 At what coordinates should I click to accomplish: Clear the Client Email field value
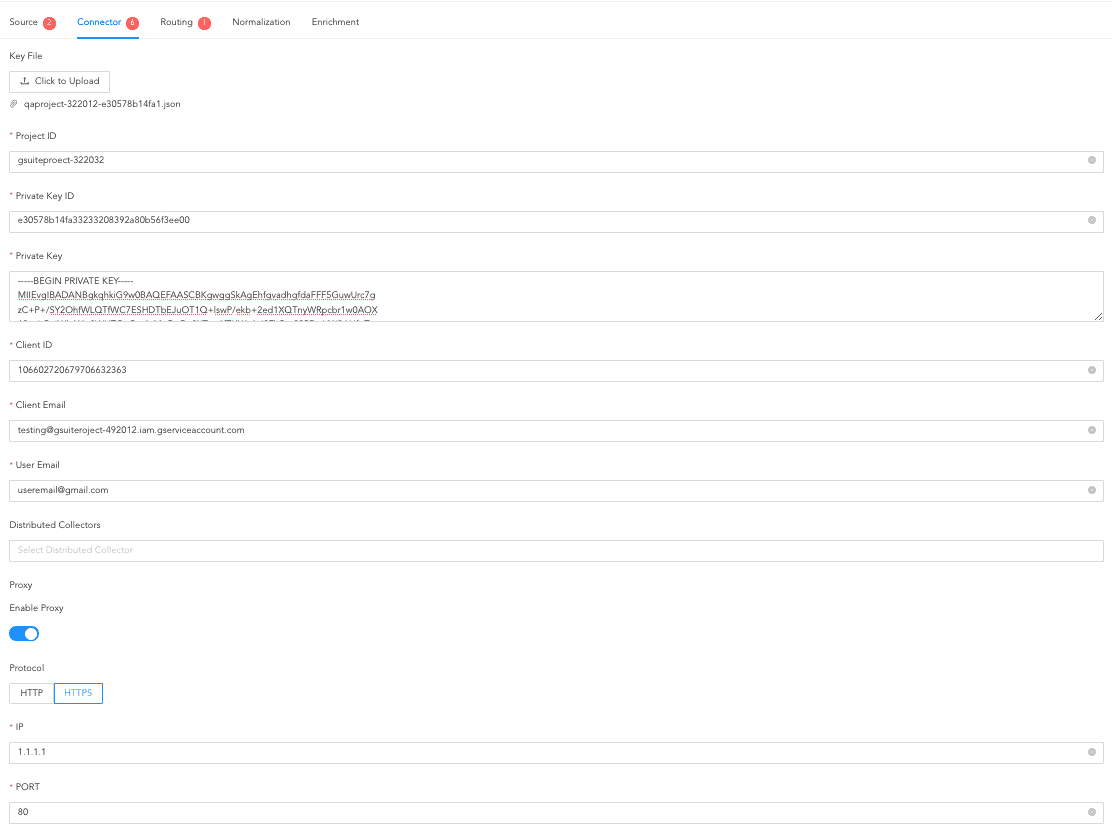tap(1091, 431)
